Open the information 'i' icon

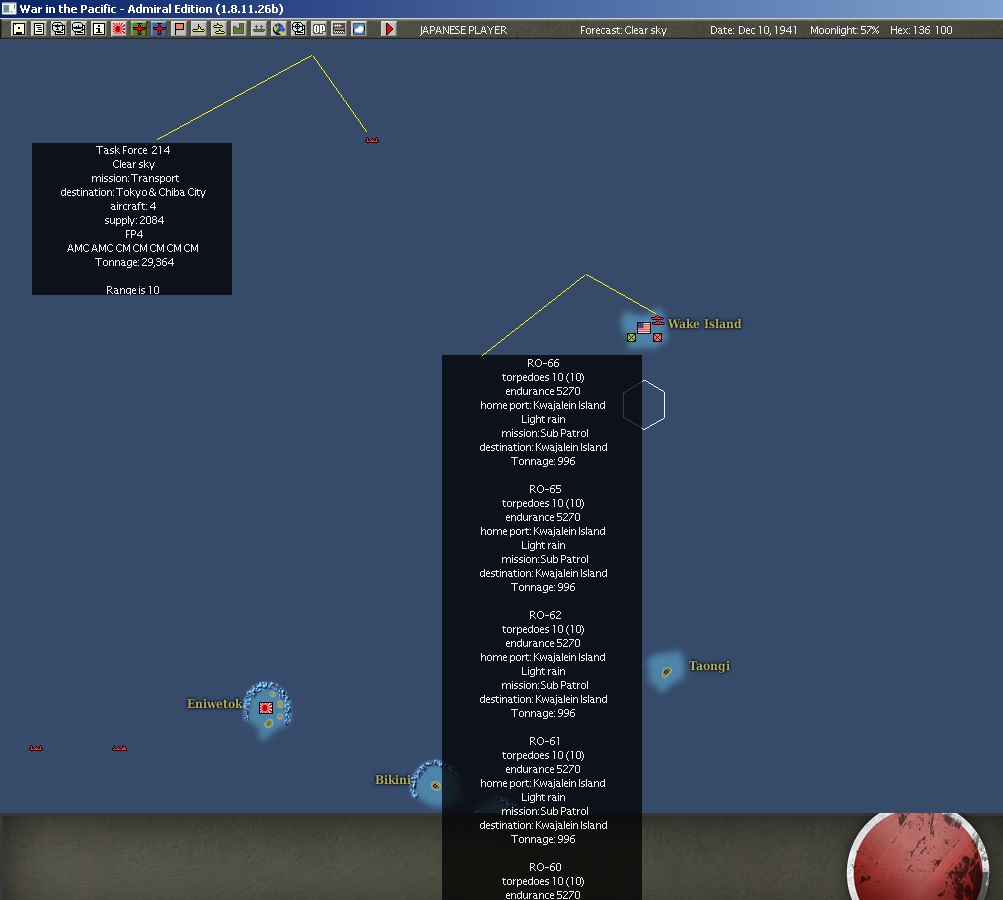[x=99, y=29]
